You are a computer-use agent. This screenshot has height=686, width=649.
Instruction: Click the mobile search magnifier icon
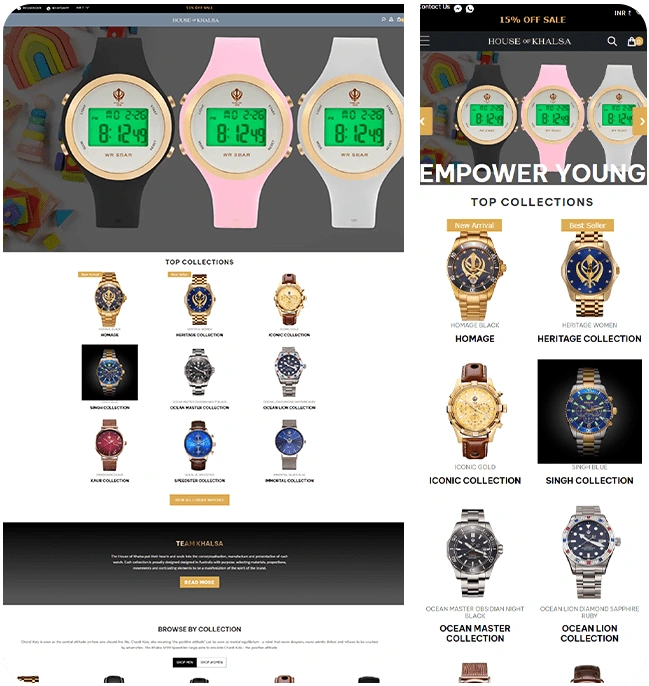click(x=612, y=41)
